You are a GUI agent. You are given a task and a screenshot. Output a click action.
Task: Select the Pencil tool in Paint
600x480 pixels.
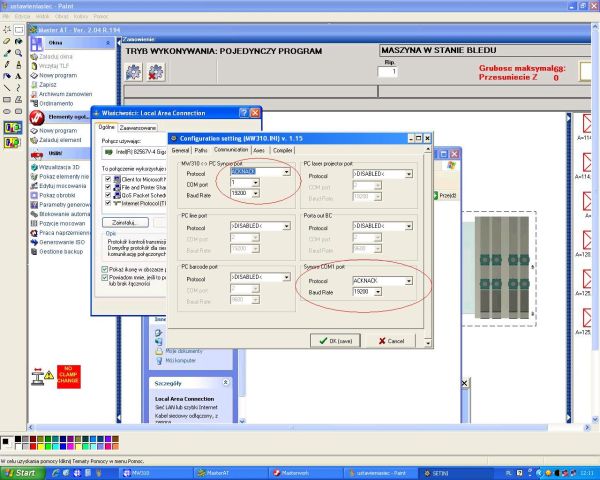[x=7, y=64]
